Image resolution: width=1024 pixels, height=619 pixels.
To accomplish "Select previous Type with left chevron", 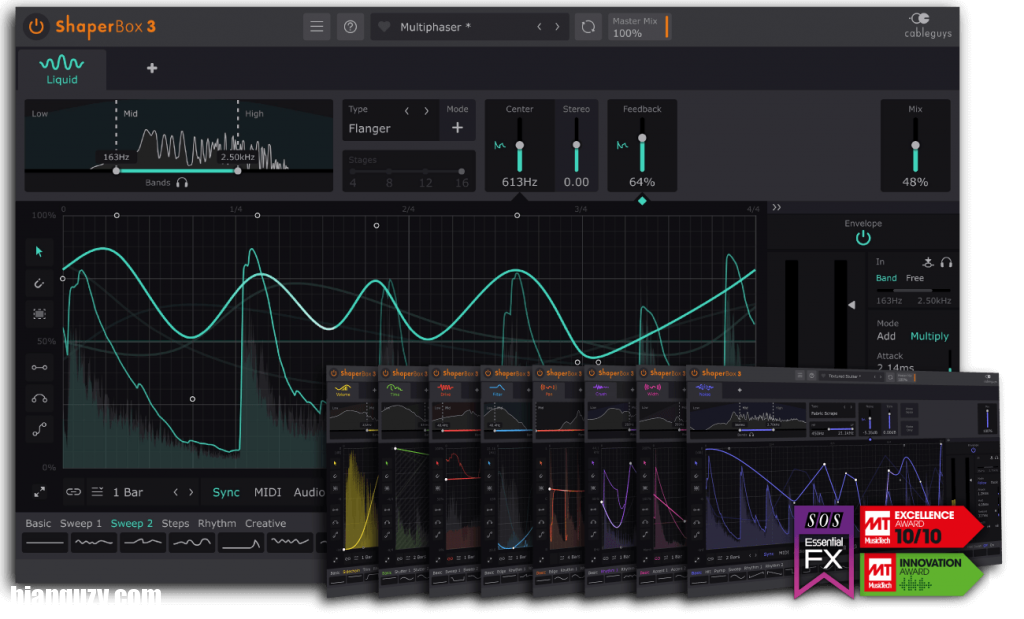I will click(407, 110).
